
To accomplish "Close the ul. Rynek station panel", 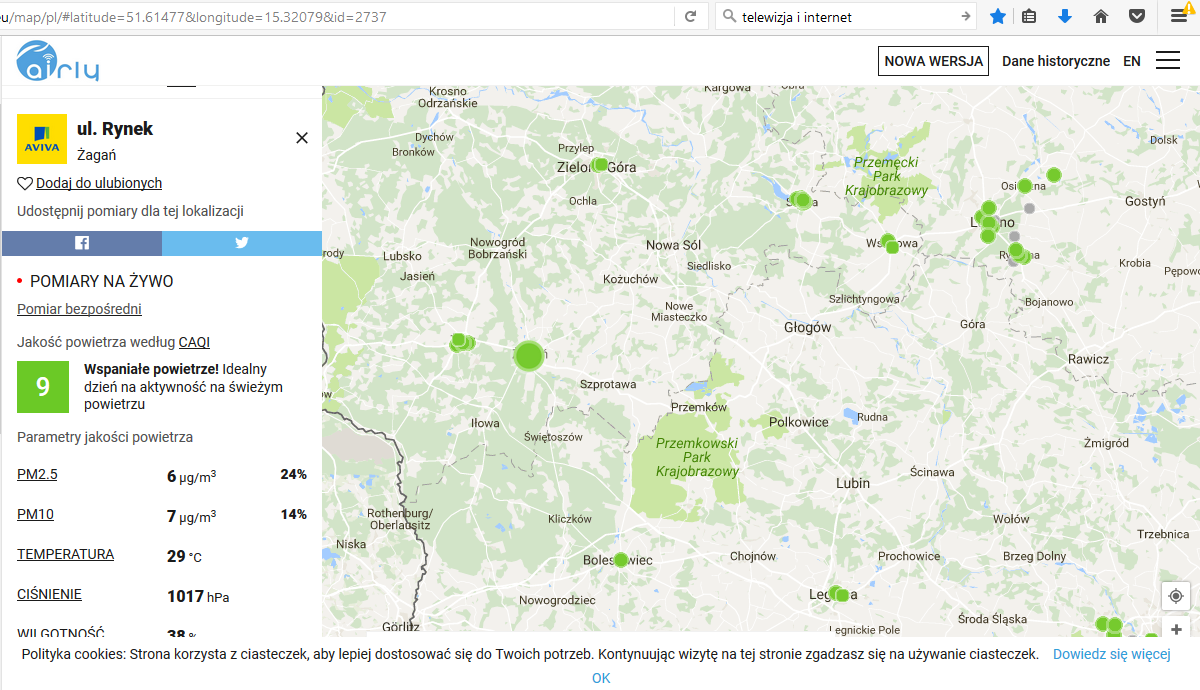I will (x=302, y=138).
